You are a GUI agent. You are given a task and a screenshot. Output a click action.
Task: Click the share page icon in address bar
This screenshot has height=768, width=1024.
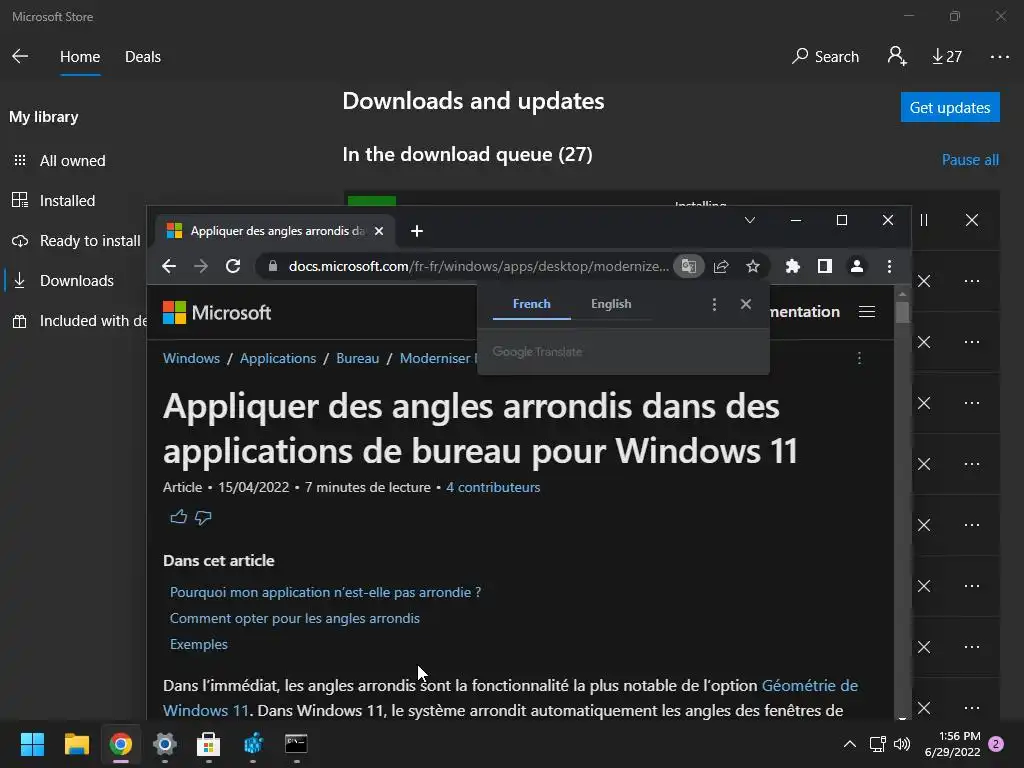721,266
